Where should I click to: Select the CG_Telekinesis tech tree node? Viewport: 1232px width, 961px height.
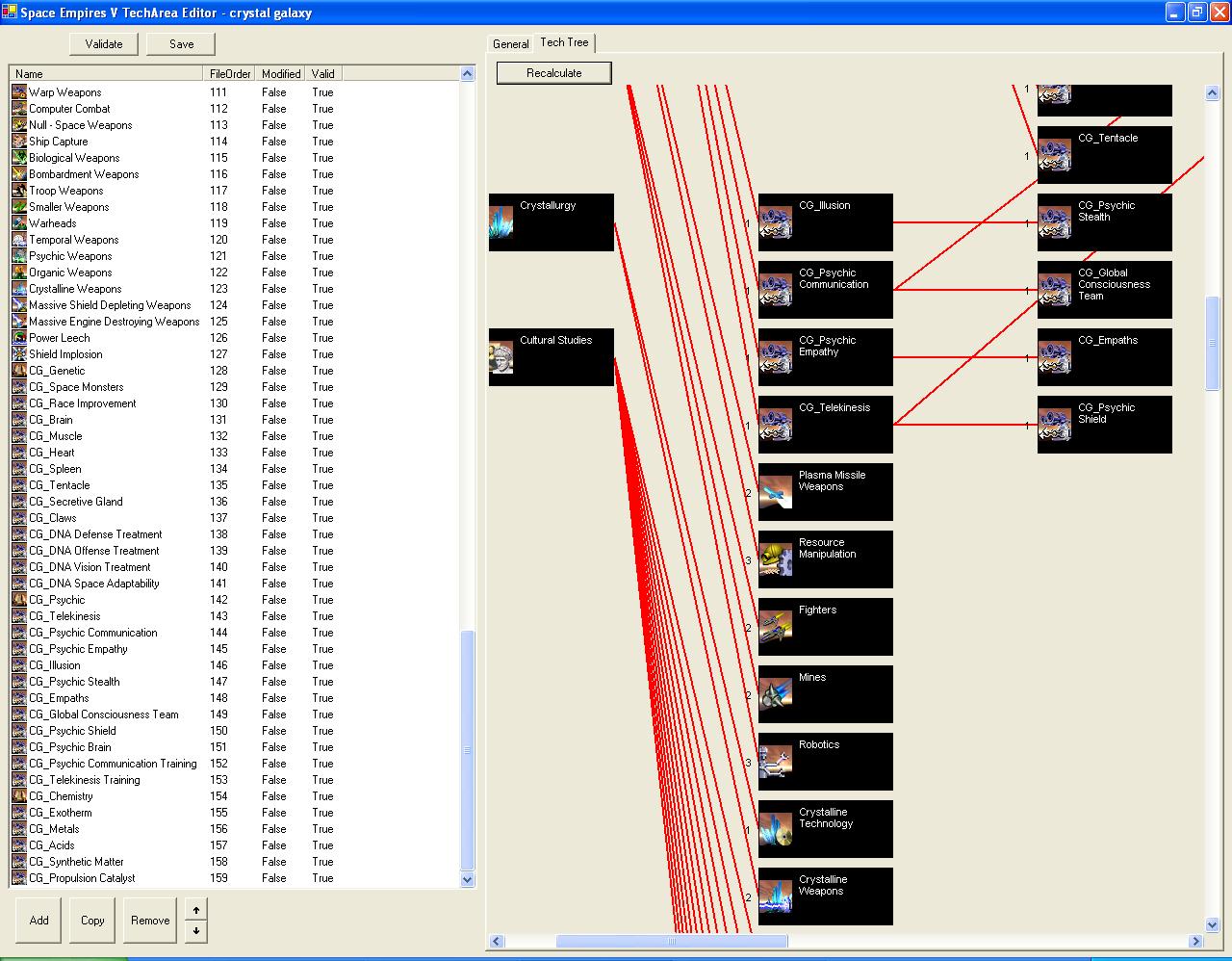point(825,425)
